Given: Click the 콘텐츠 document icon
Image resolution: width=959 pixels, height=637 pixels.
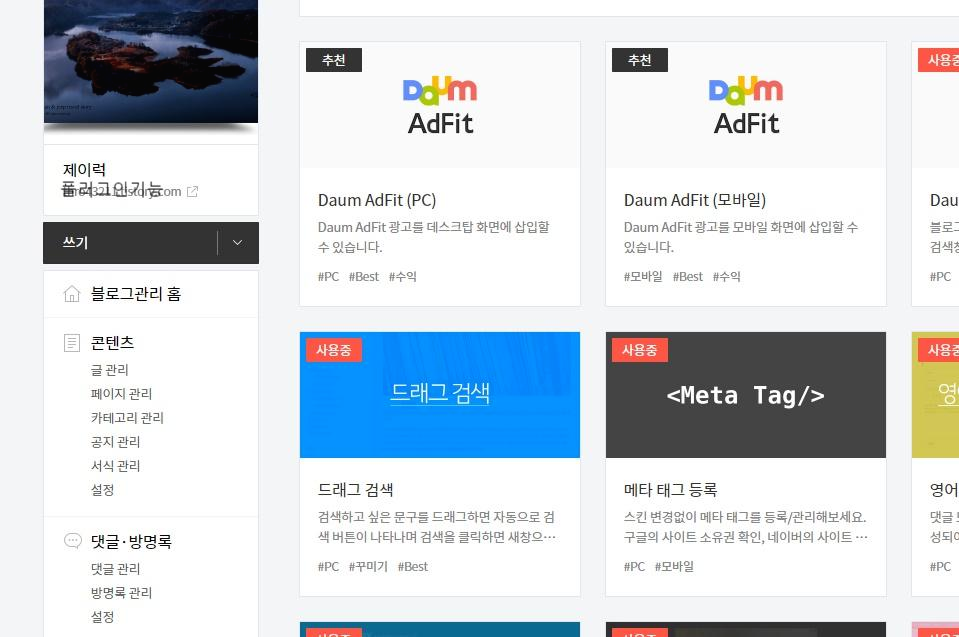Looking at the screenshot, I should tap(72, 342).
